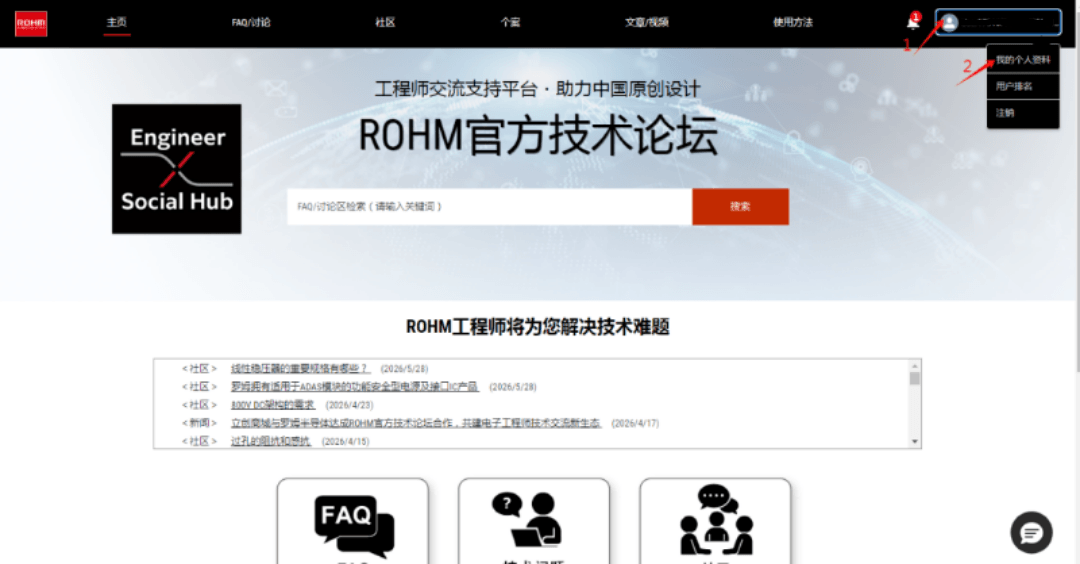Open the 使用方法 menu item
1080x564 pixels.
coord(793,22)
